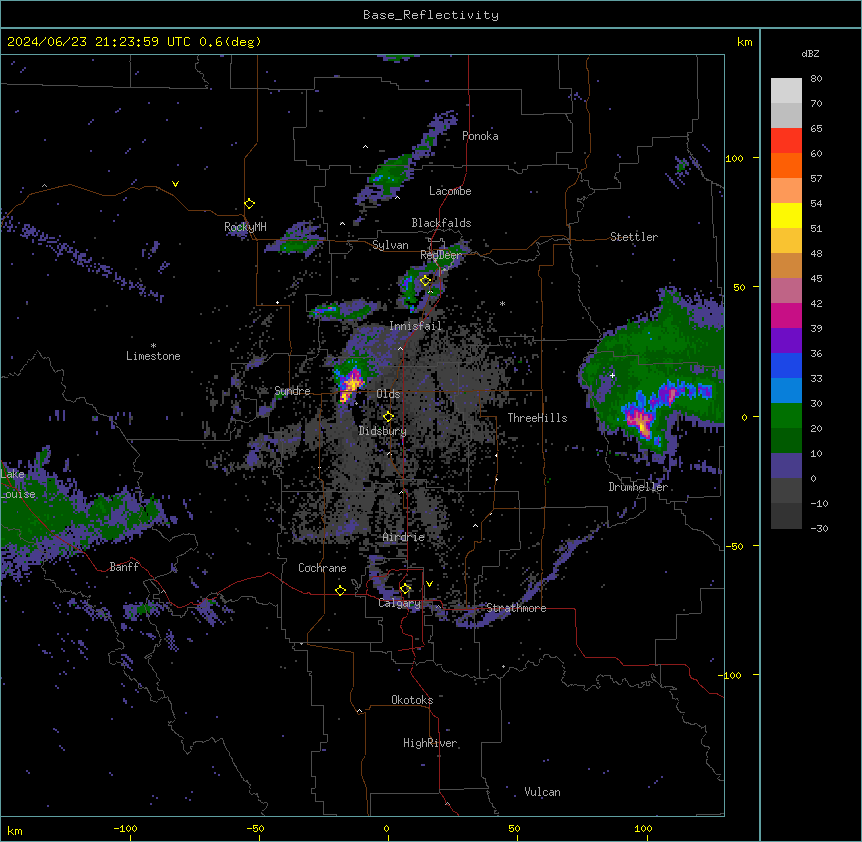The width and height of the screenshot is (862, 842).
Task: Select the yellow diamond marker below Cochrane
Action: [340, 590]
